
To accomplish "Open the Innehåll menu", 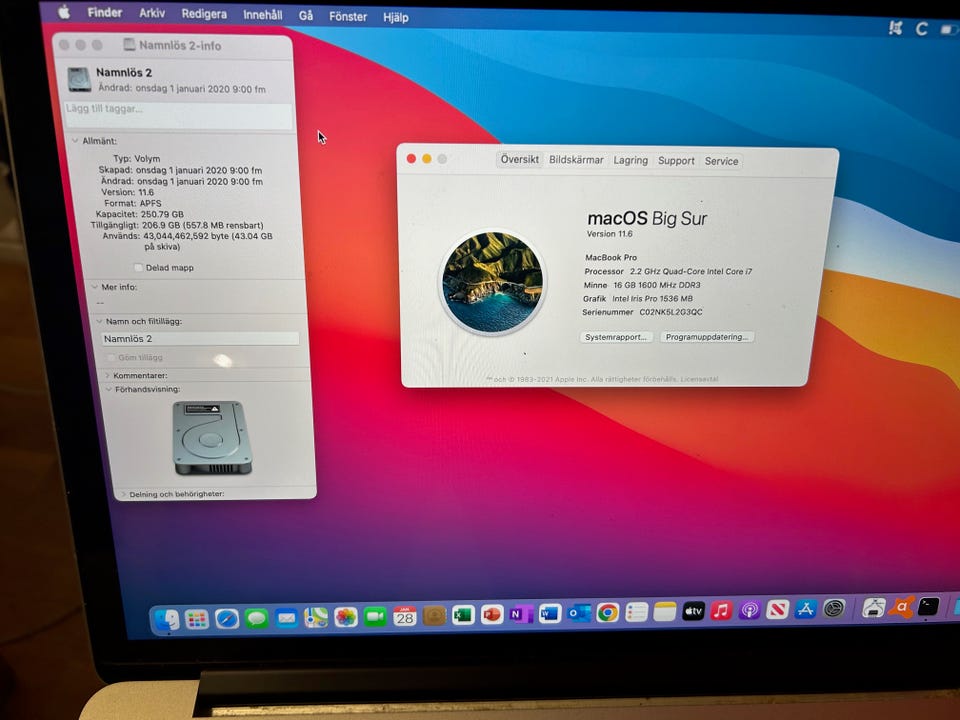I will tap(263, 15).
